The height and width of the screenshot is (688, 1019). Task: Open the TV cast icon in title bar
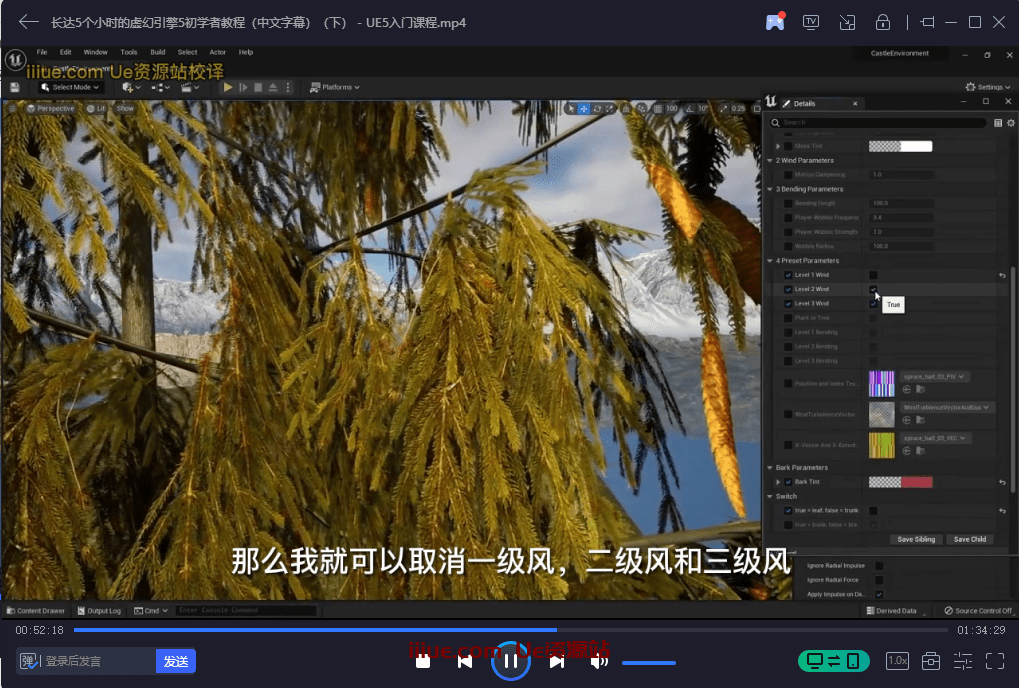coord(811,22)
